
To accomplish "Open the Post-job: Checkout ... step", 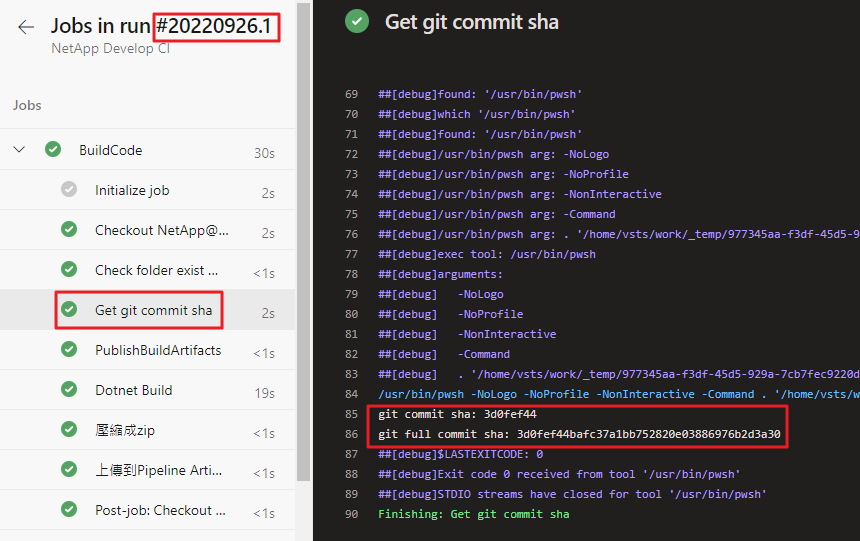I will tap(160, 511).
